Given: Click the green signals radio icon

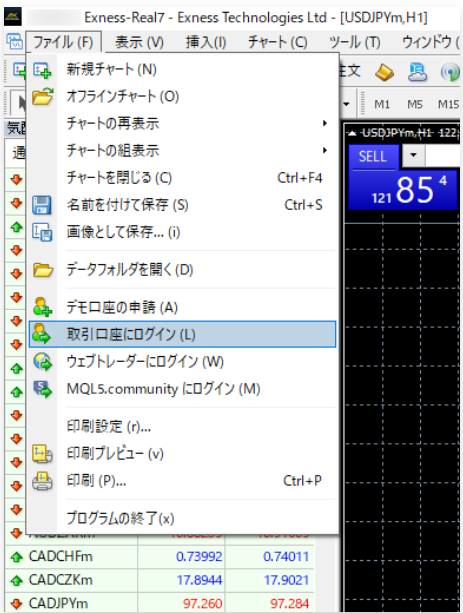Looking at the screenshot, I should 450,72.
